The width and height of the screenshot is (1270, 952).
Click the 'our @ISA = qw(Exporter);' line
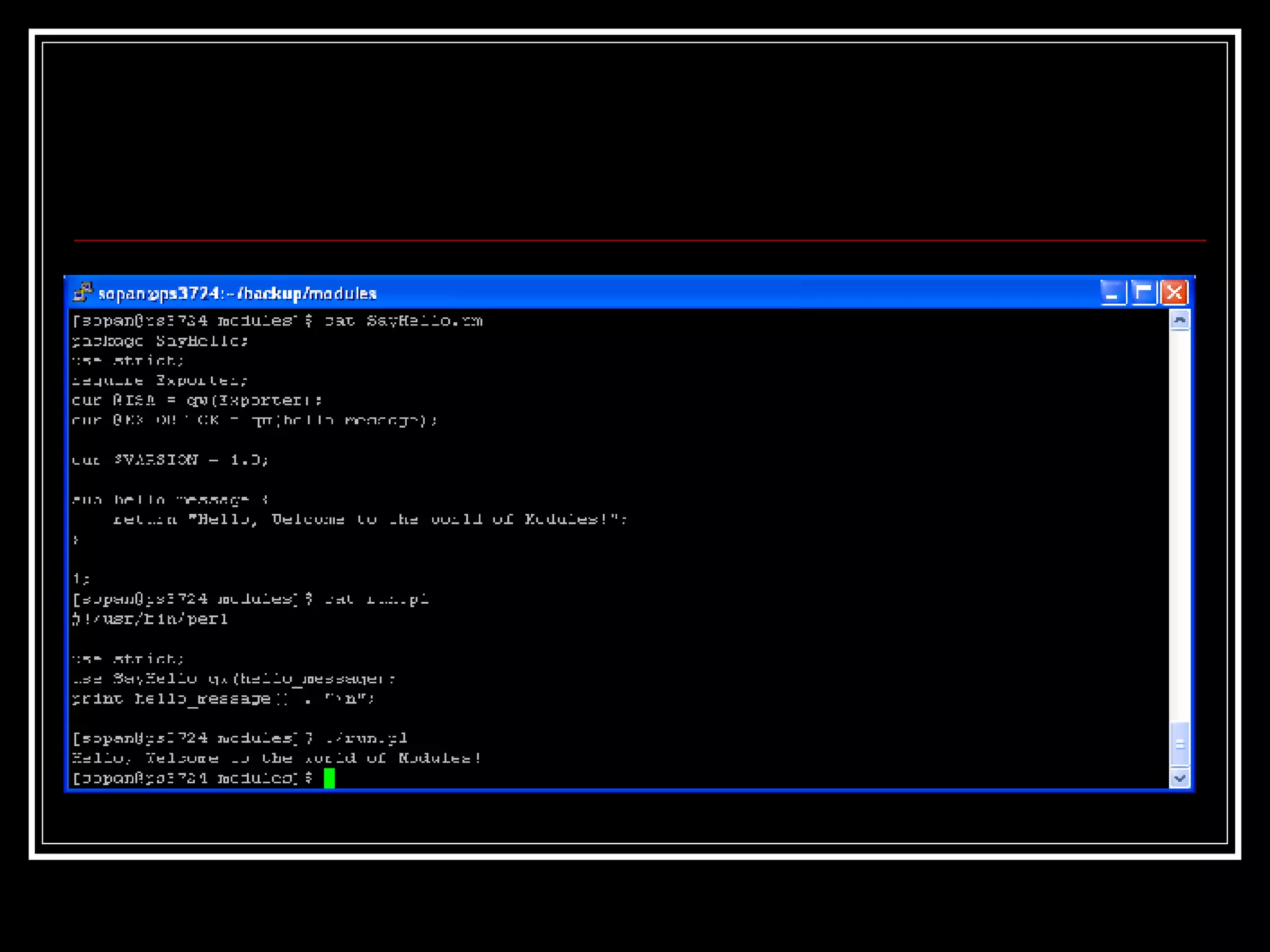(197, 400)
